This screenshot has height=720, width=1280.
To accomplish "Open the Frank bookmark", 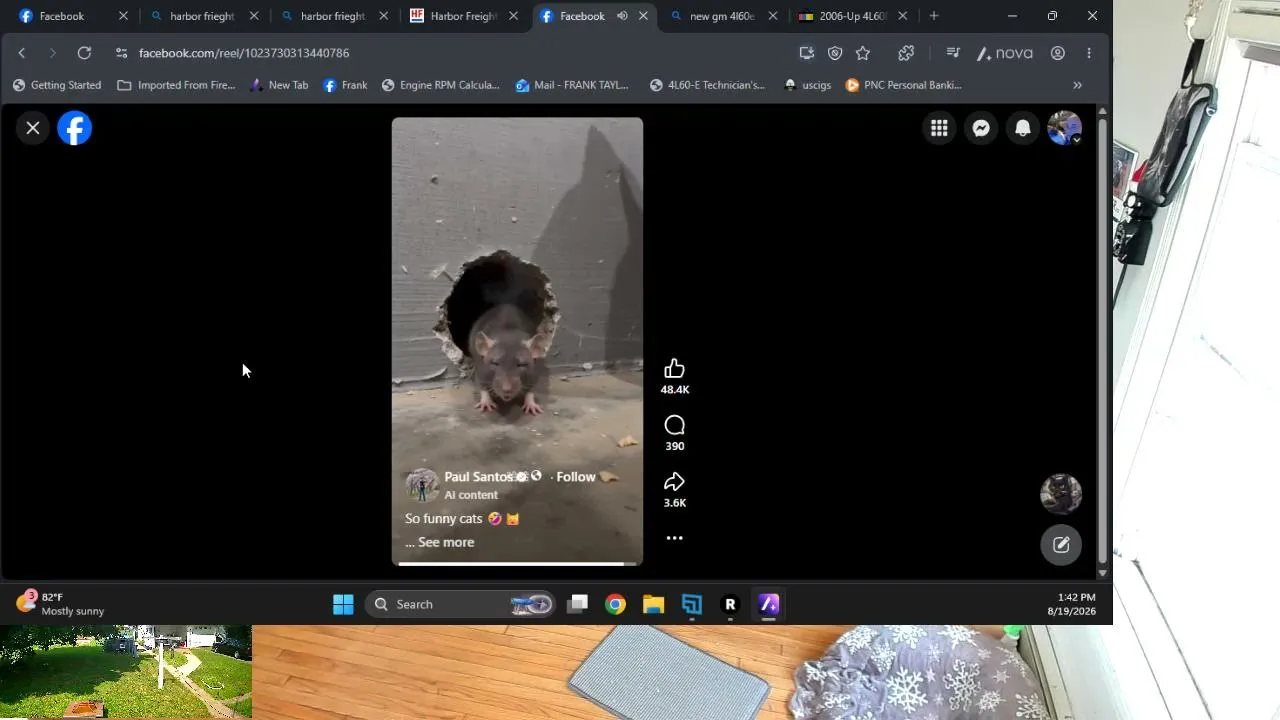I will [345, 85].
